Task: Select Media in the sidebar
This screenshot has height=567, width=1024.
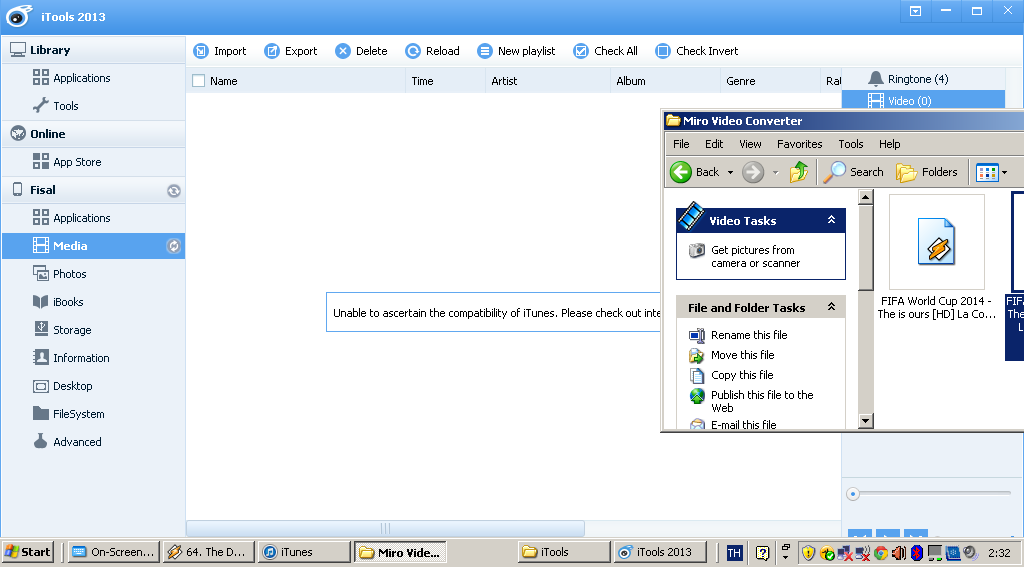Action: coord(93,246)
